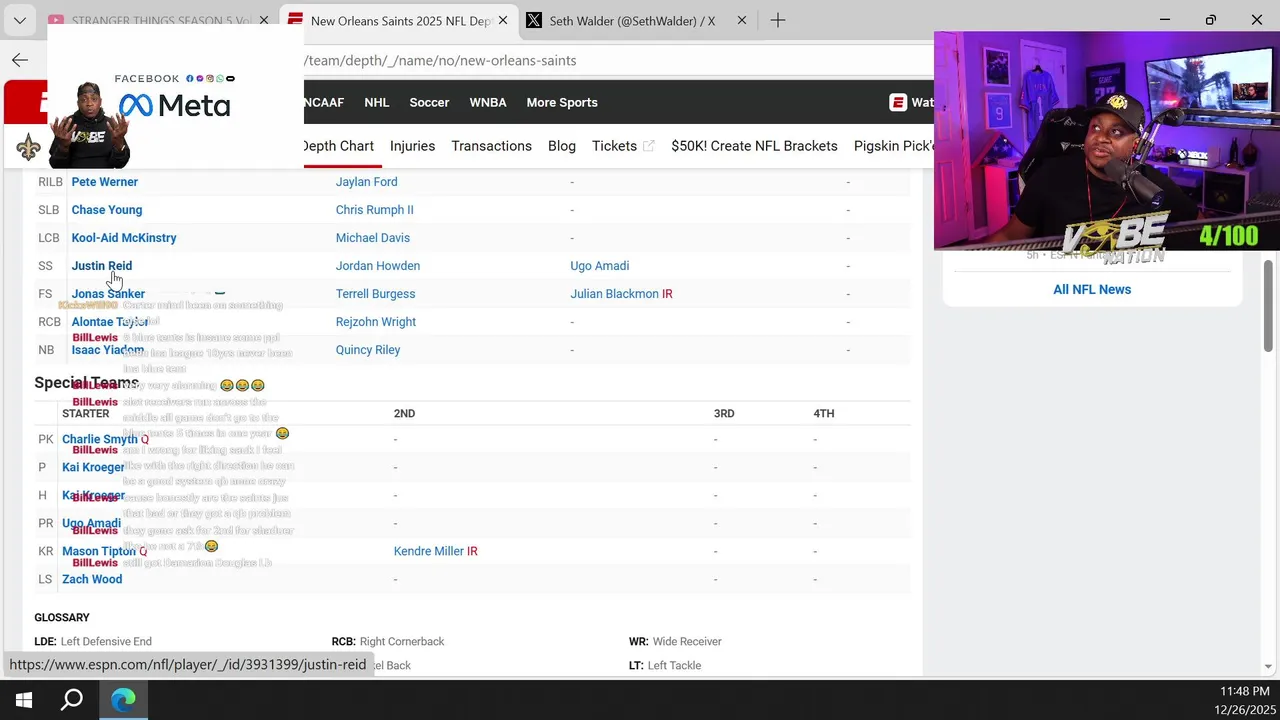1280x720 pixels.
Task: Open taskbar clock and date
Action: [x=1244, y=700]
